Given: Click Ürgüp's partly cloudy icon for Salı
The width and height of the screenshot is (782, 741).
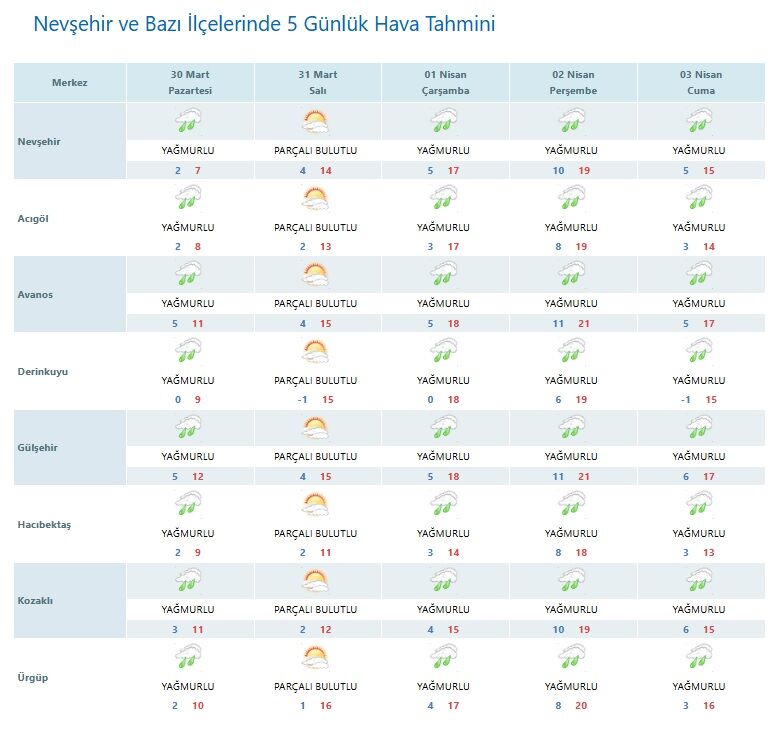Looking at the screenshot, I should coord(315,658).
